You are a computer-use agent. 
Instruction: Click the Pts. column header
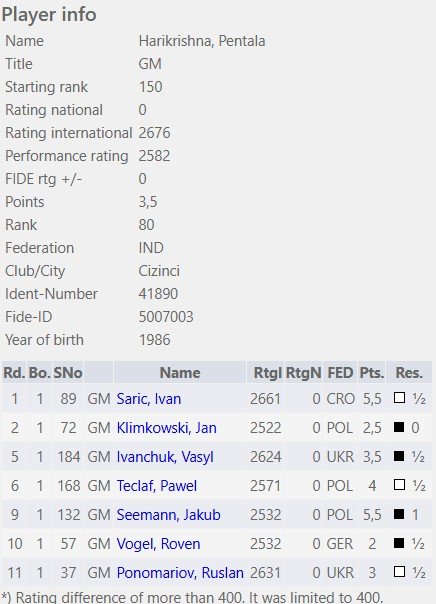(372, 372)
